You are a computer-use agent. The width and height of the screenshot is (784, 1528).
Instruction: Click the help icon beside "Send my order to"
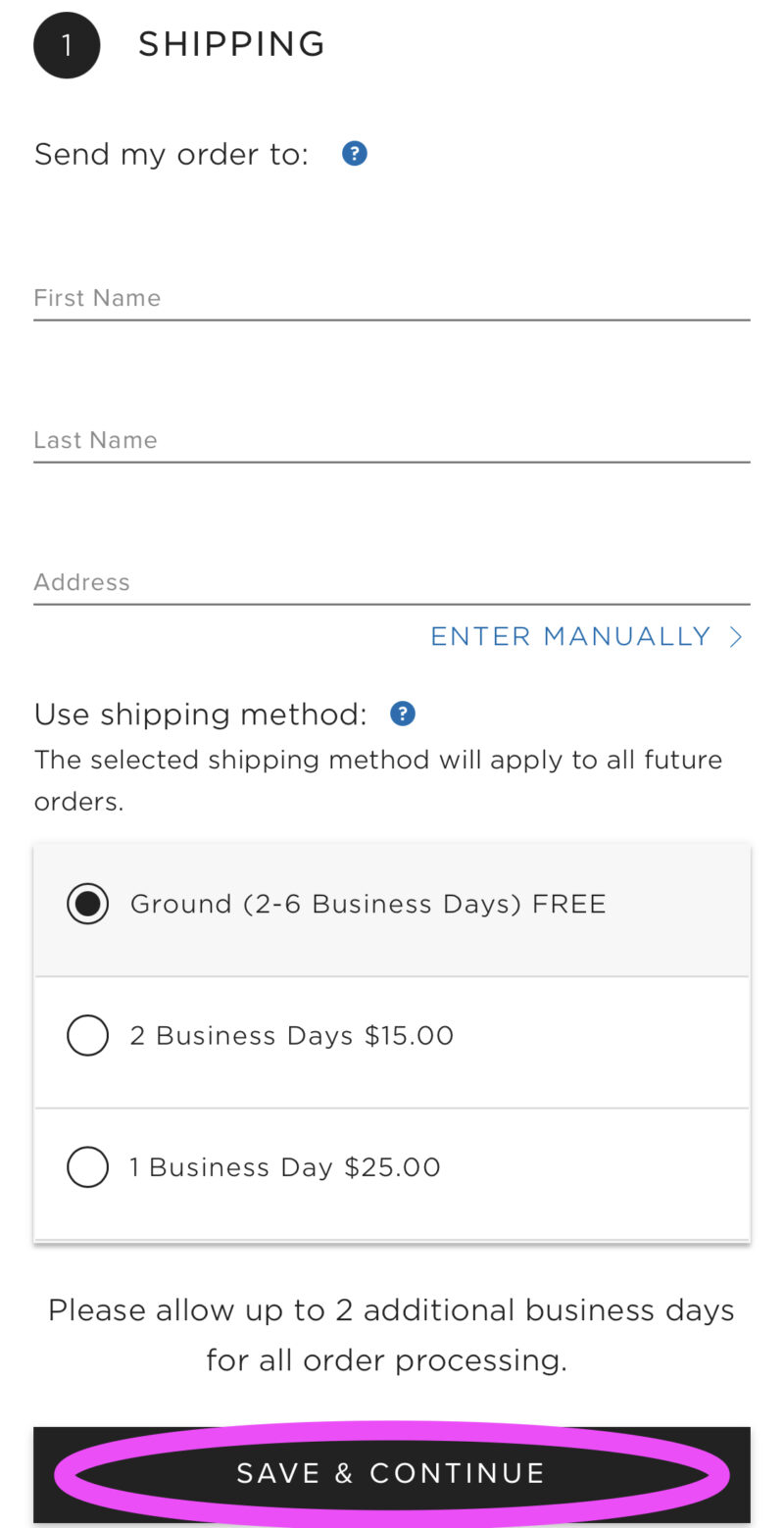[x=354, y=154]
